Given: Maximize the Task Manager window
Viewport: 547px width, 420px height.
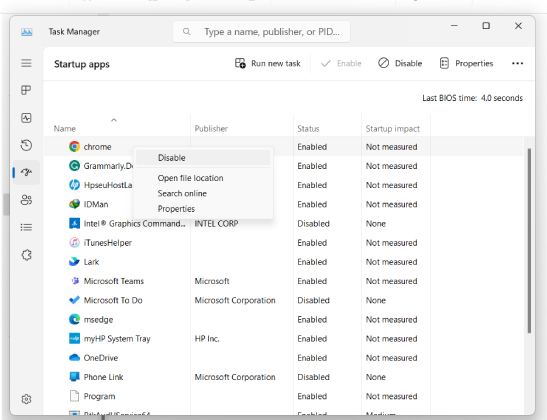Looking at the screenshot, I should 486,26.
